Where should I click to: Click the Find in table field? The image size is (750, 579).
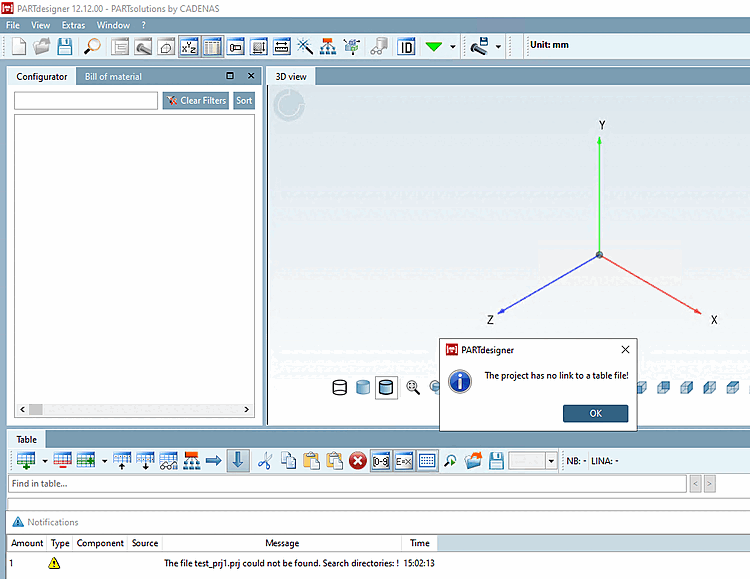(x=347, y=484)
